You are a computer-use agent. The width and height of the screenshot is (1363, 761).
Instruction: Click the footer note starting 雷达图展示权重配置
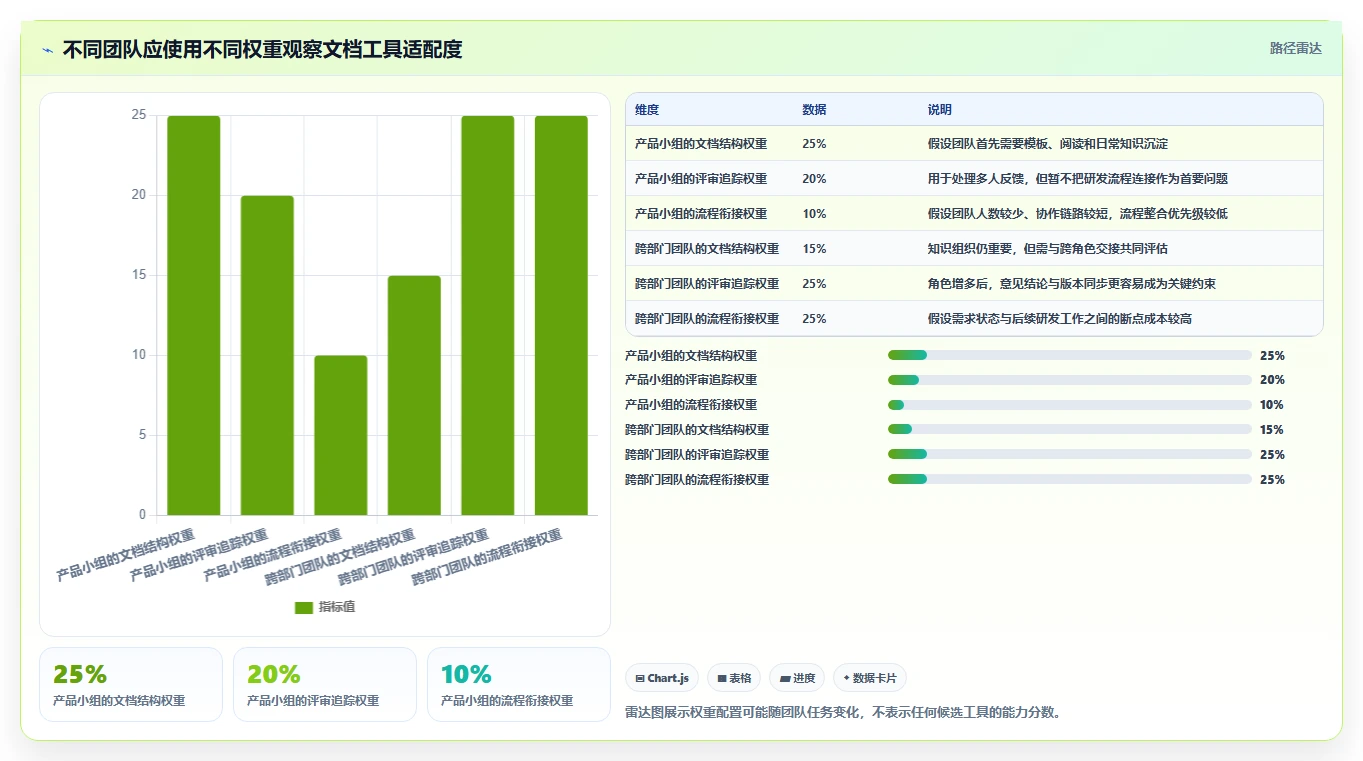(843, 713)
